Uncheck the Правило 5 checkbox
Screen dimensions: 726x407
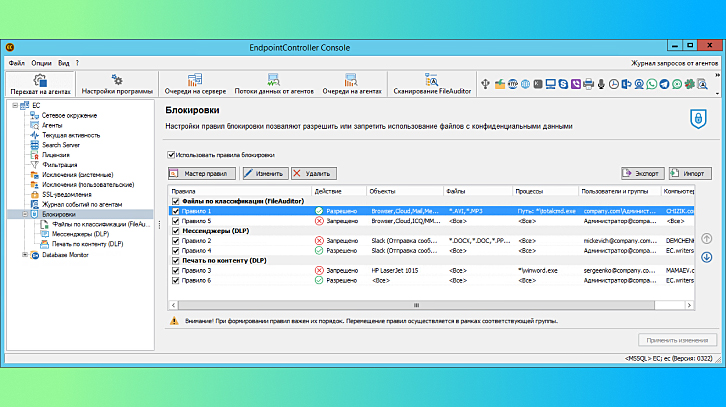tap(175, 221)
